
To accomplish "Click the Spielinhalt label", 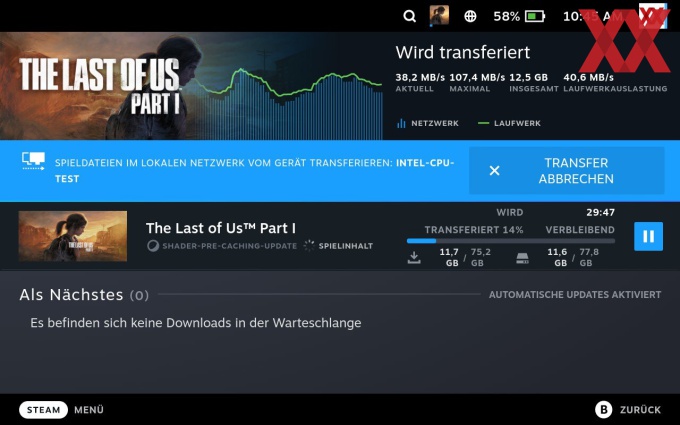I will tap(346, 246).
